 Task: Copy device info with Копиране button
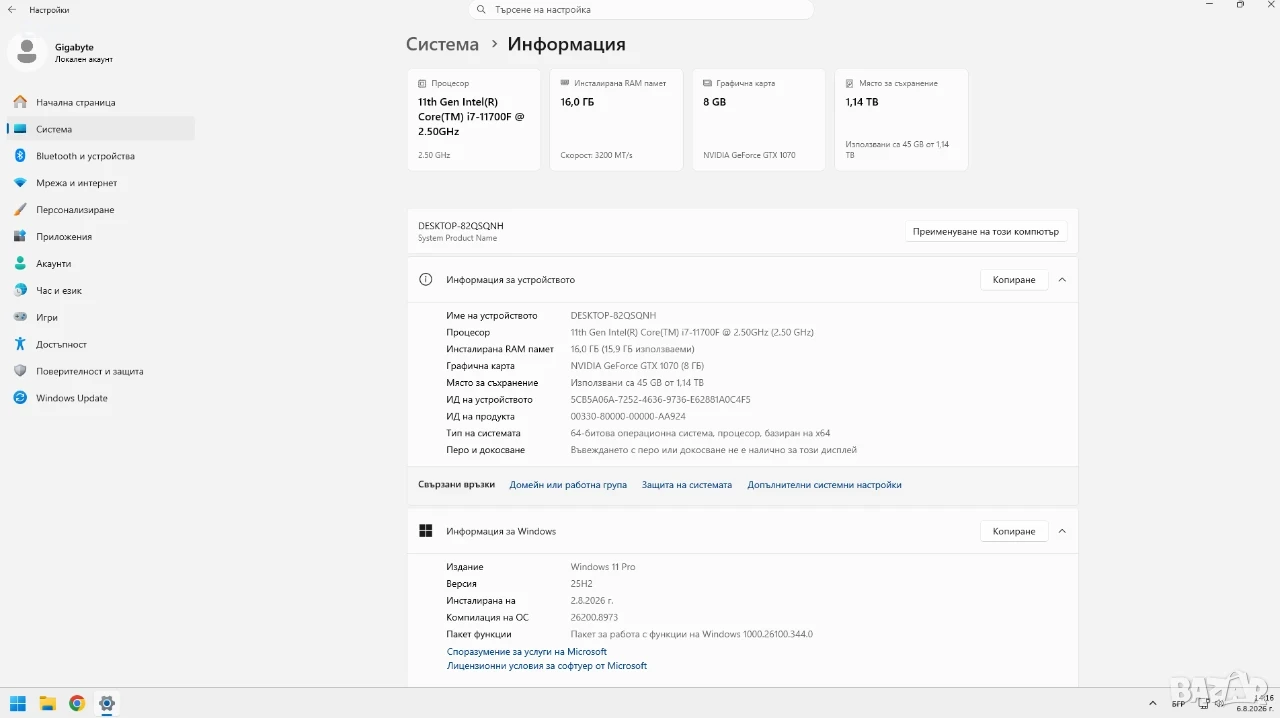tap(1014, 280)
